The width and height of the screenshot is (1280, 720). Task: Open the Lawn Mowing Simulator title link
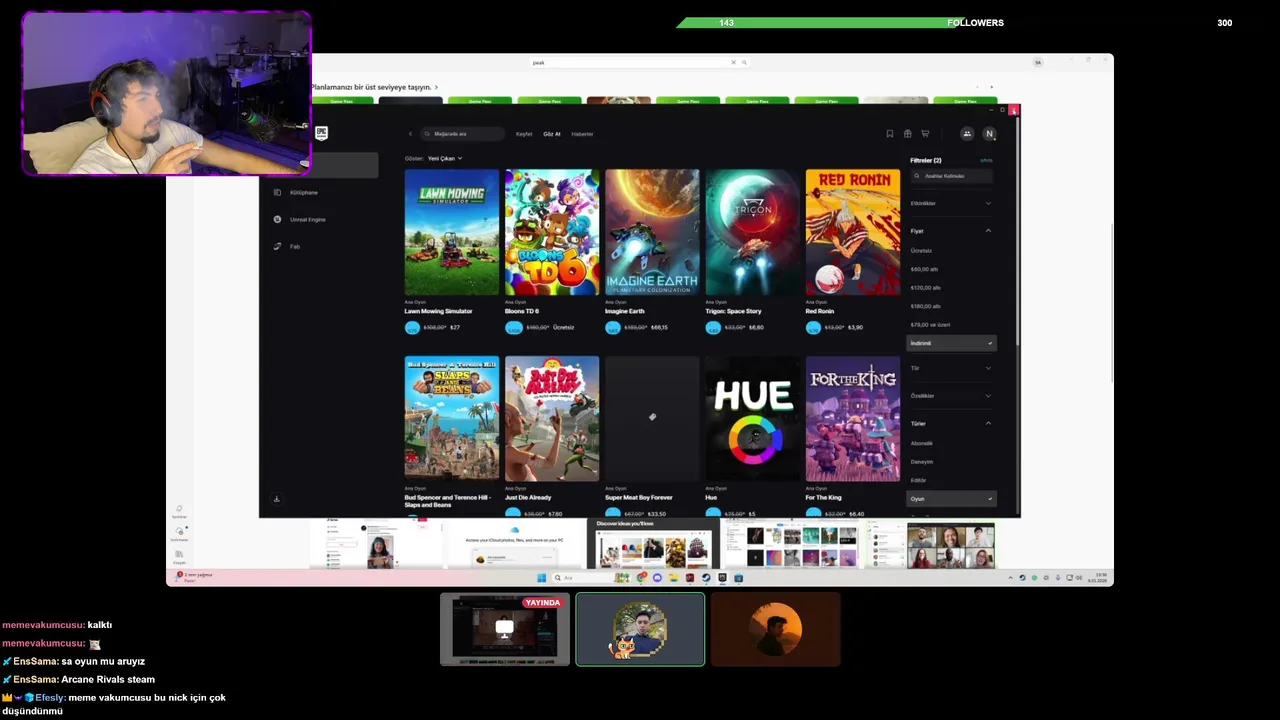pyautogui.click(x=438, y=311)
